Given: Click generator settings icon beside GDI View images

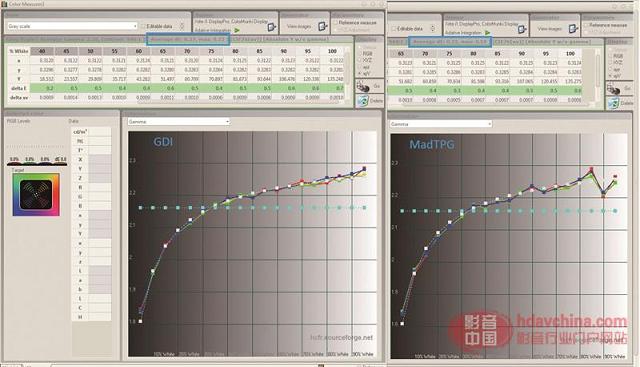Looking at the screenshot, I should click(323, 27).
